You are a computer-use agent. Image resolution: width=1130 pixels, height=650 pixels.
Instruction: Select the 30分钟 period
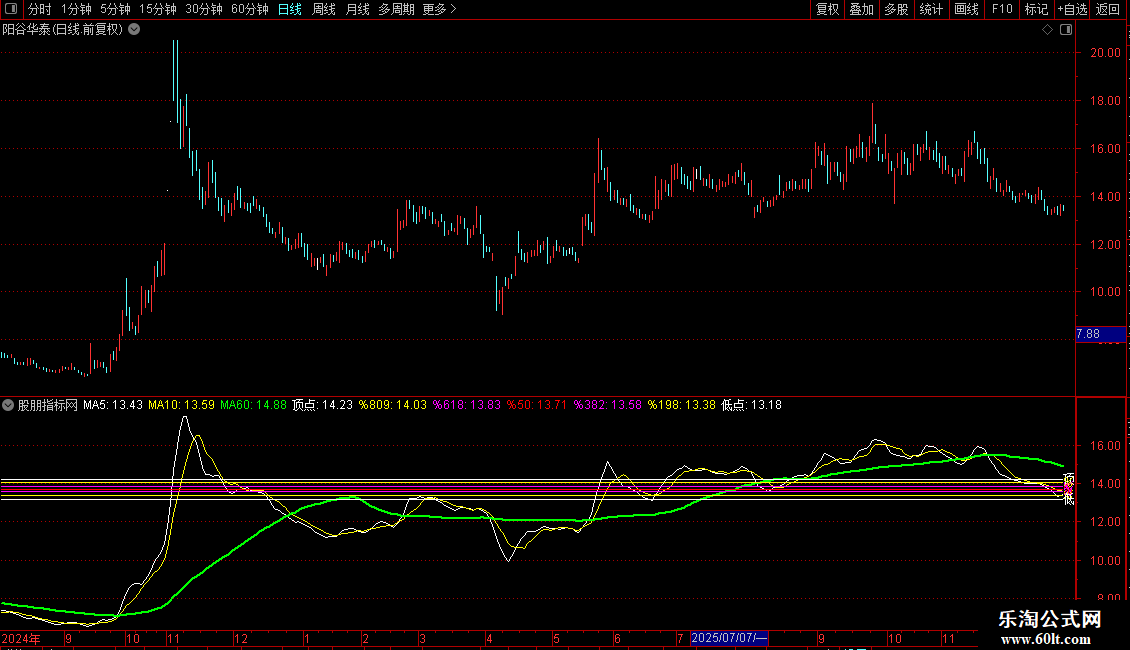(x=204, y=9)
